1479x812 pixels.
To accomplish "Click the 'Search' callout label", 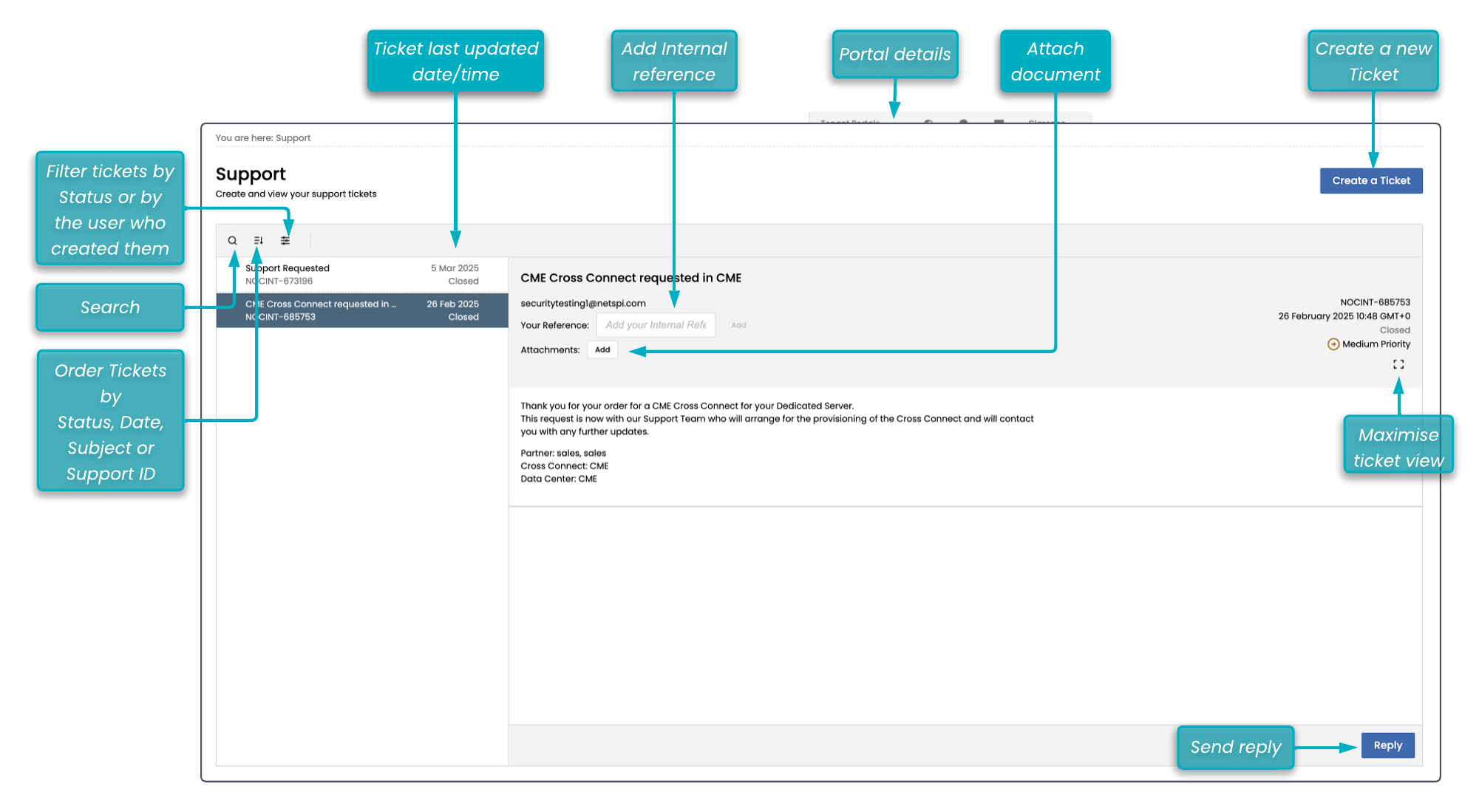I will click(x=110, y=307).
